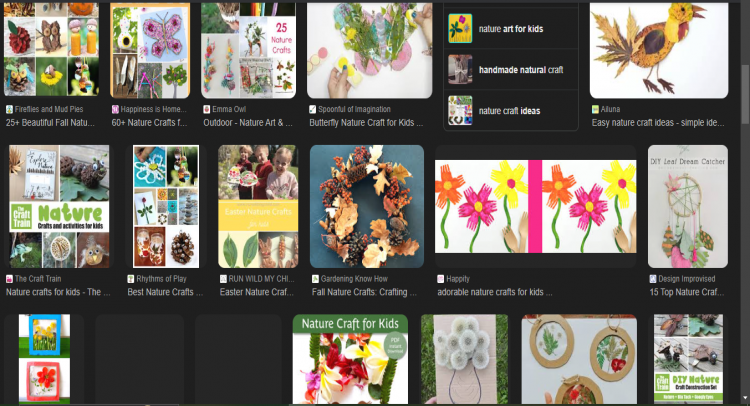Select the 'nature art for kids' suggestion
The width and height of the screenshot is (750, 406).
511,29
